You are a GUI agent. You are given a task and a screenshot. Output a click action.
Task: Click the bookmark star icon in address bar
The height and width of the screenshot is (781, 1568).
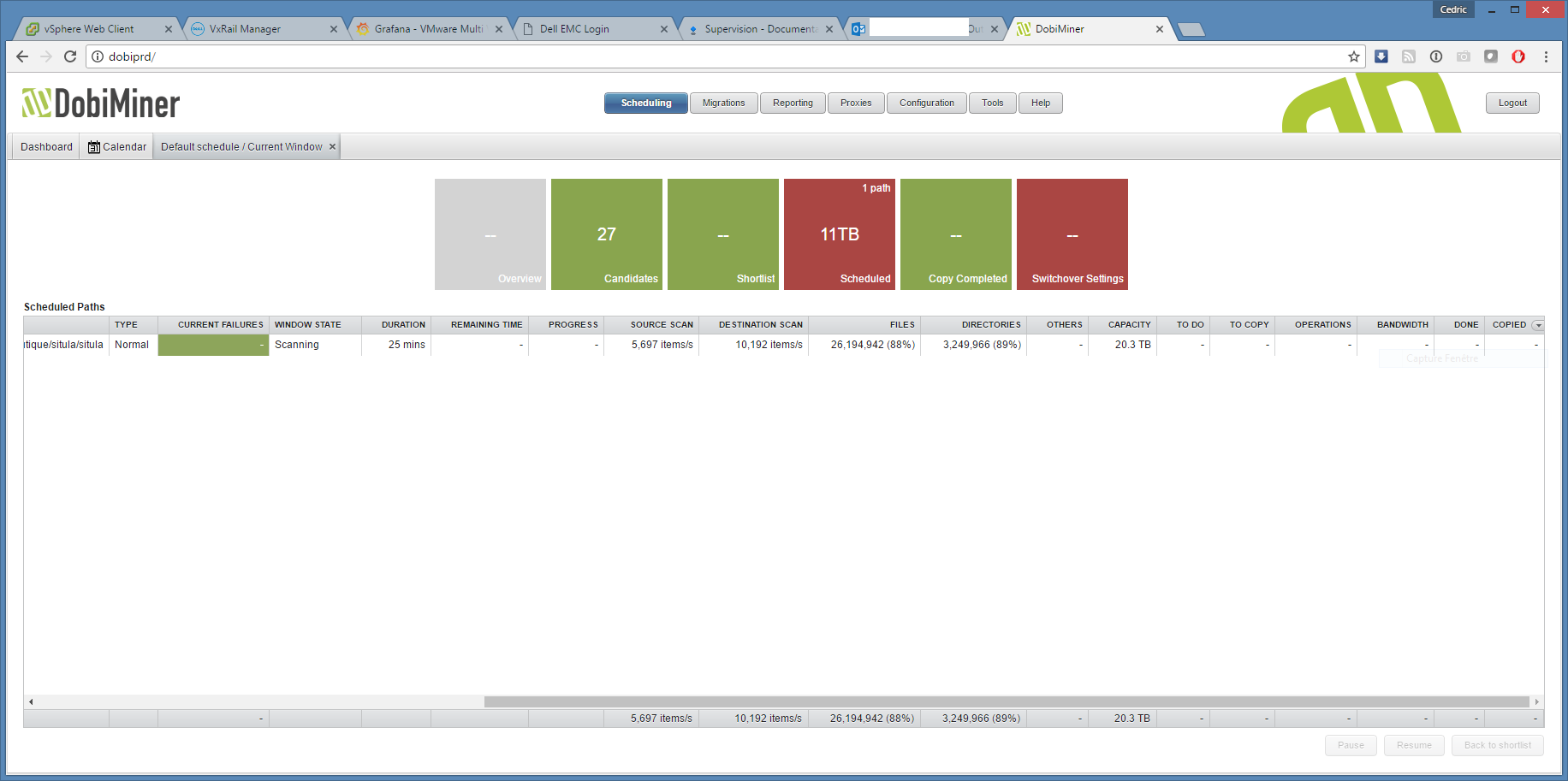coord(1353,56)
